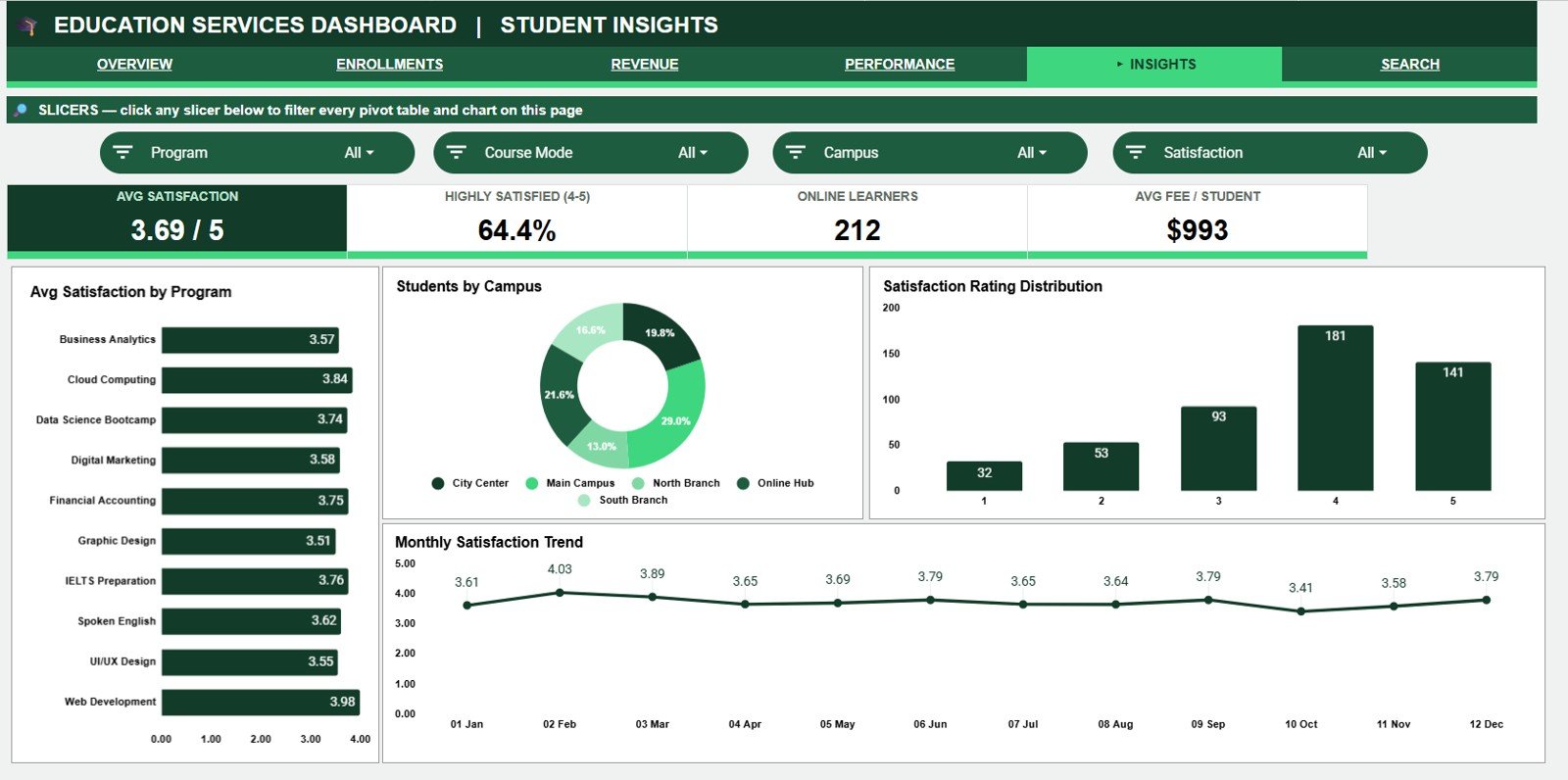This screenshot has width=1568, height=780.
Task: Click the Satisfaction Rating Distribution title
Action: click(993, 286)
